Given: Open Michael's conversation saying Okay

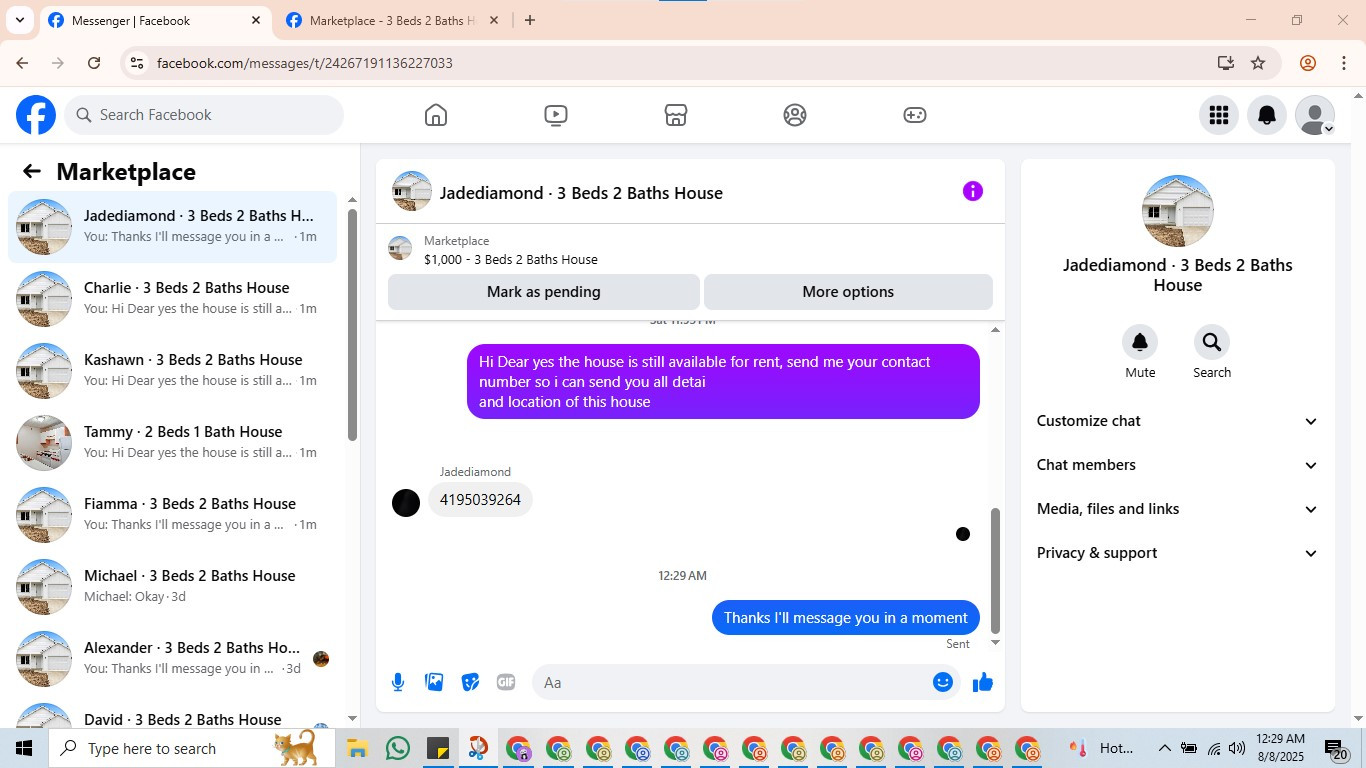Looking at the screenshot, I should click(x=173, y=587).
